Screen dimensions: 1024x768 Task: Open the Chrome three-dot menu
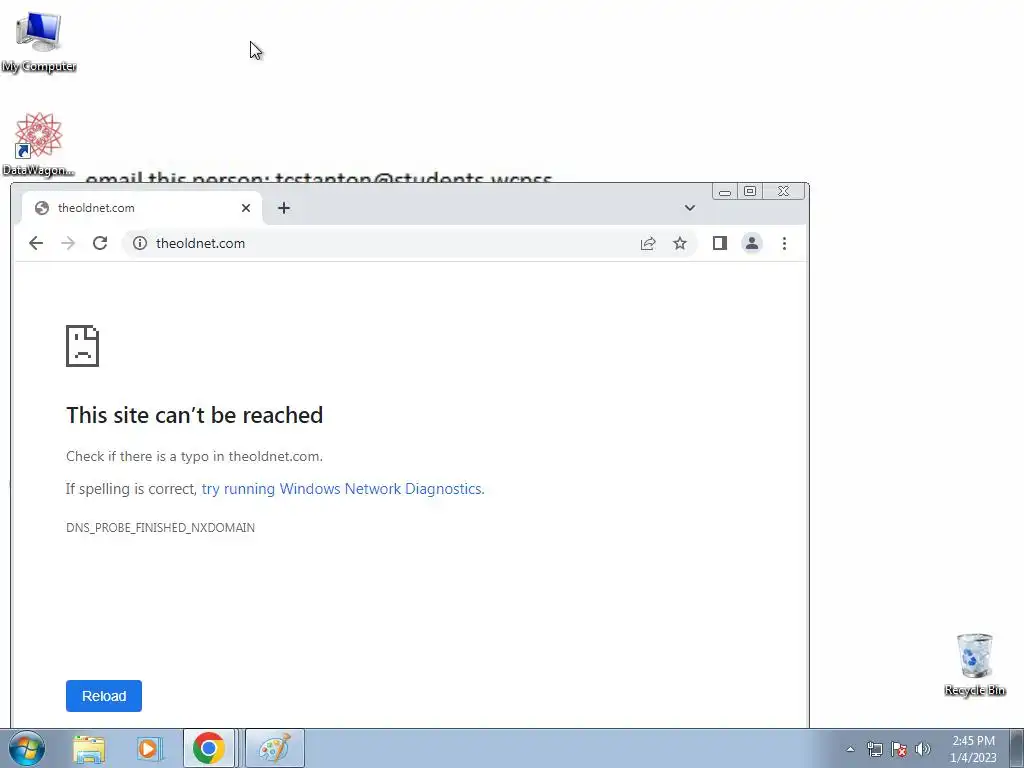point(784,244)
